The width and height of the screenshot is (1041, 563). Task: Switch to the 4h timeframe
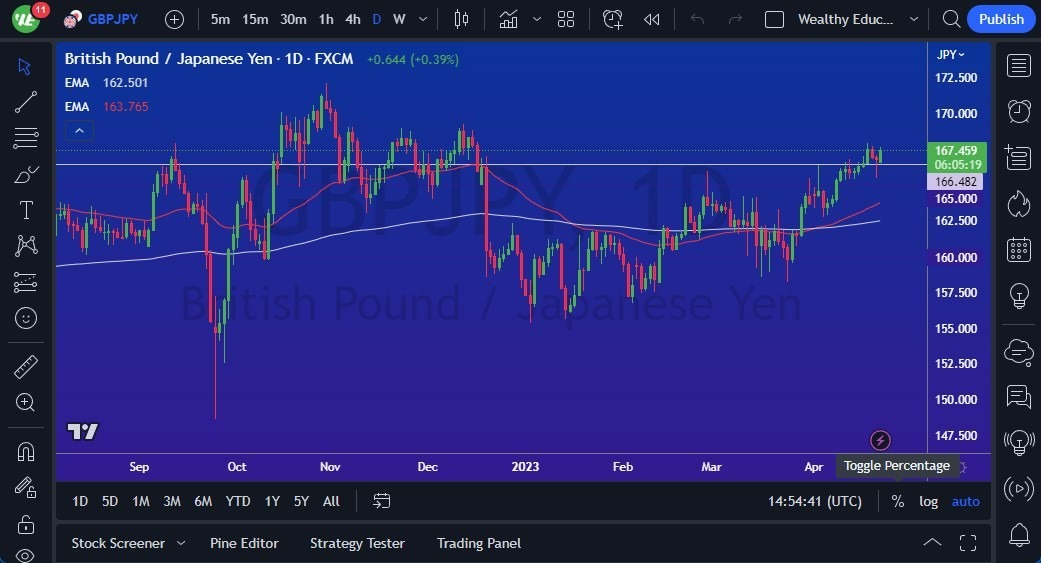click(x=353, y=19)
